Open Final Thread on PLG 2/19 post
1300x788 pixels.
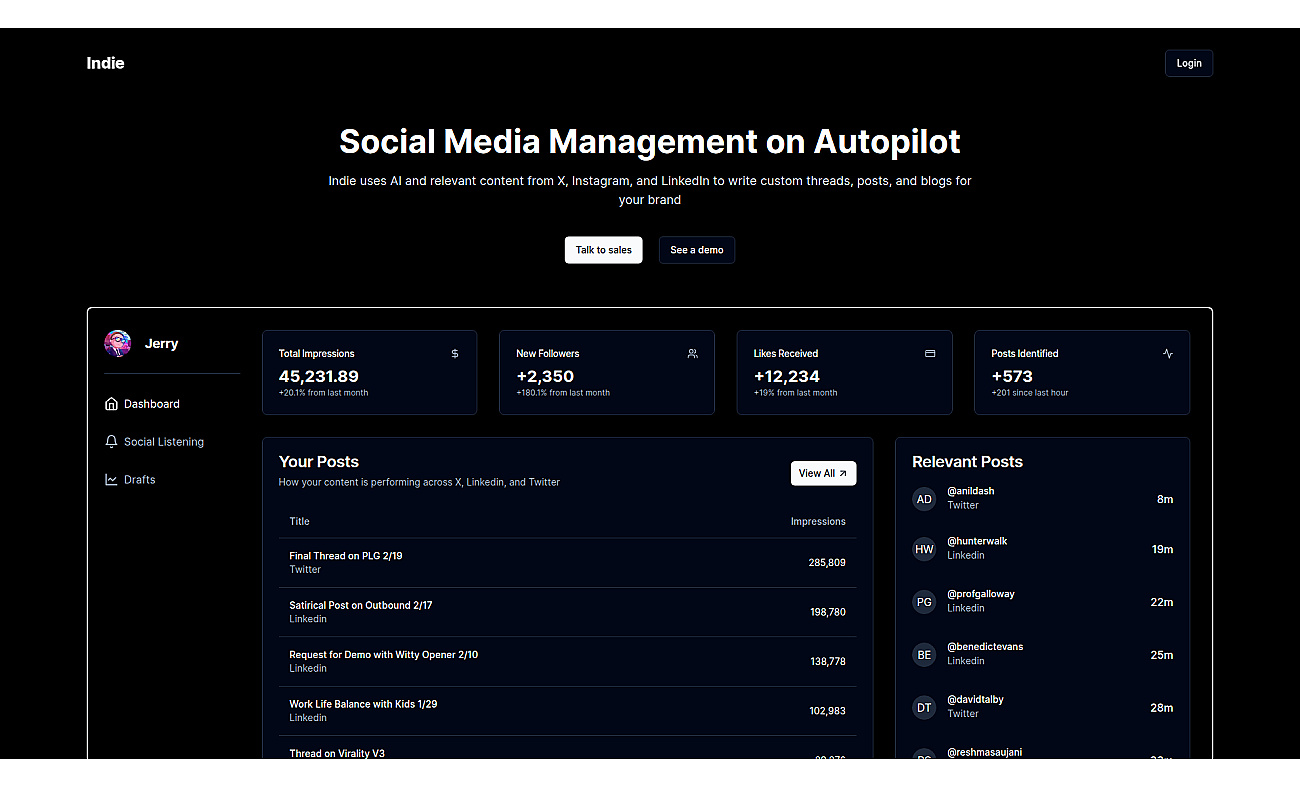(x=346, y=556)
